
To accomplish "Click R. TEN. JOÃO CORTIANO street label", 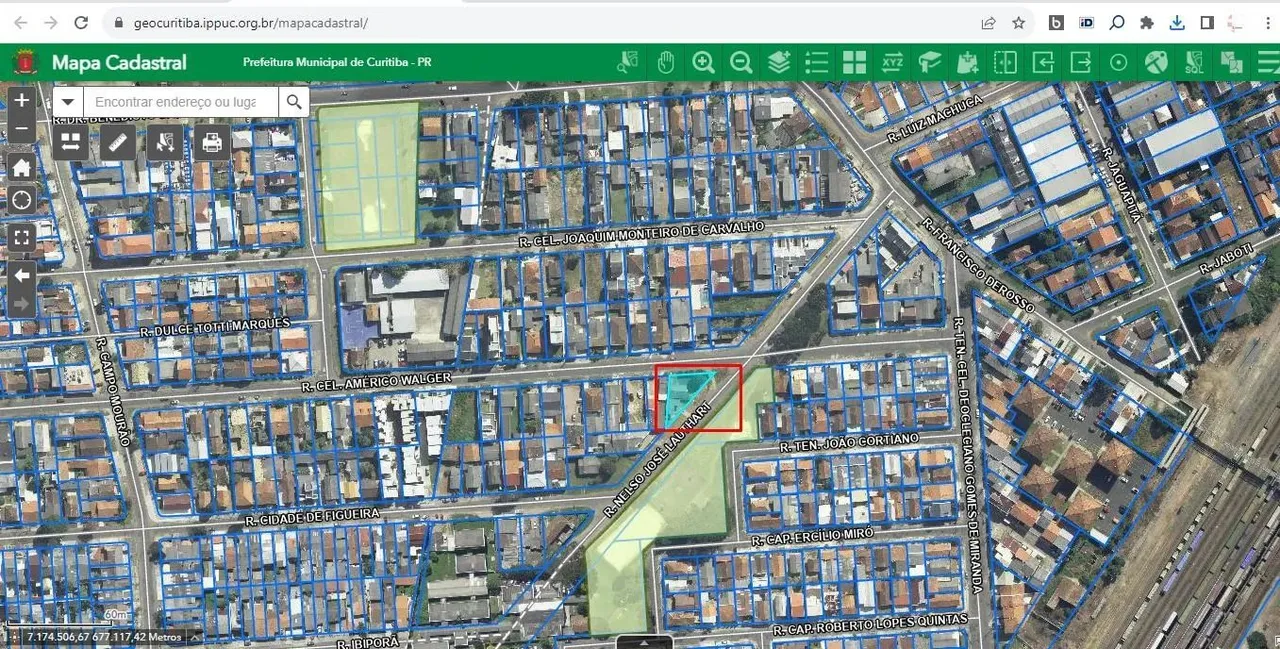I will 849,441.
